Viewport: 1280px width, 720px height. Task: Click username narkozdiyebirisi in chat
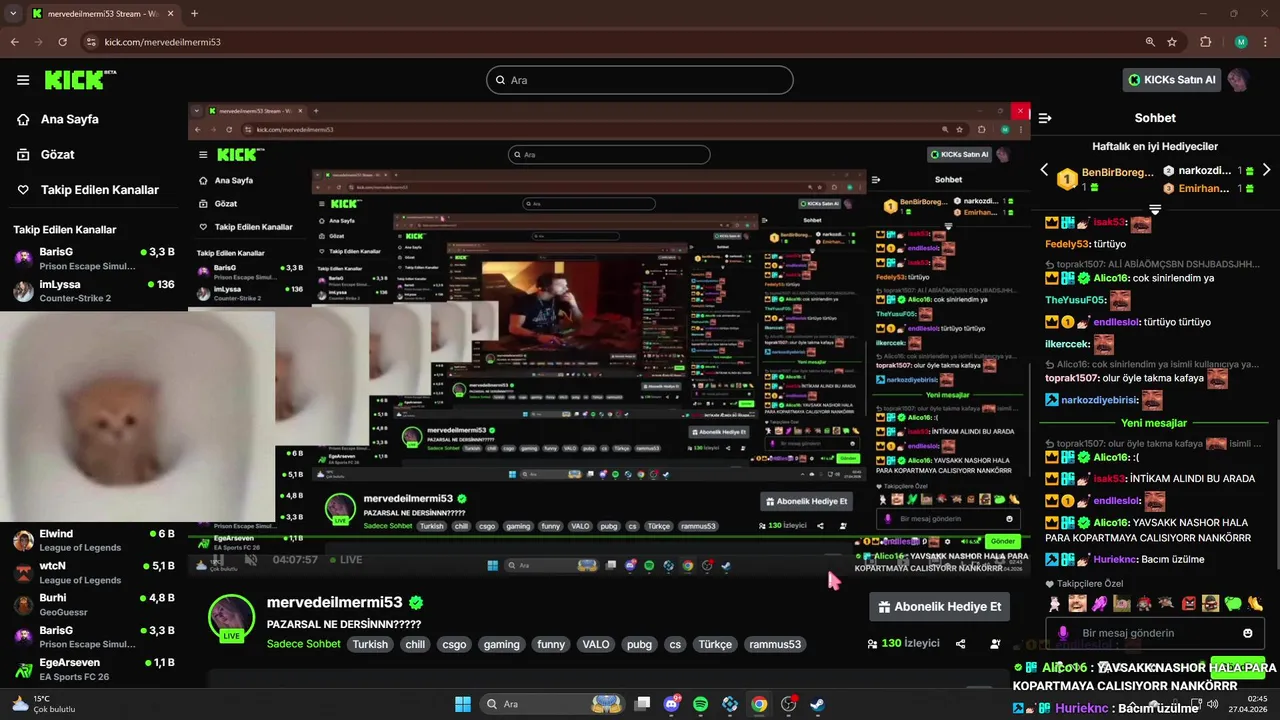[1099, 400]
